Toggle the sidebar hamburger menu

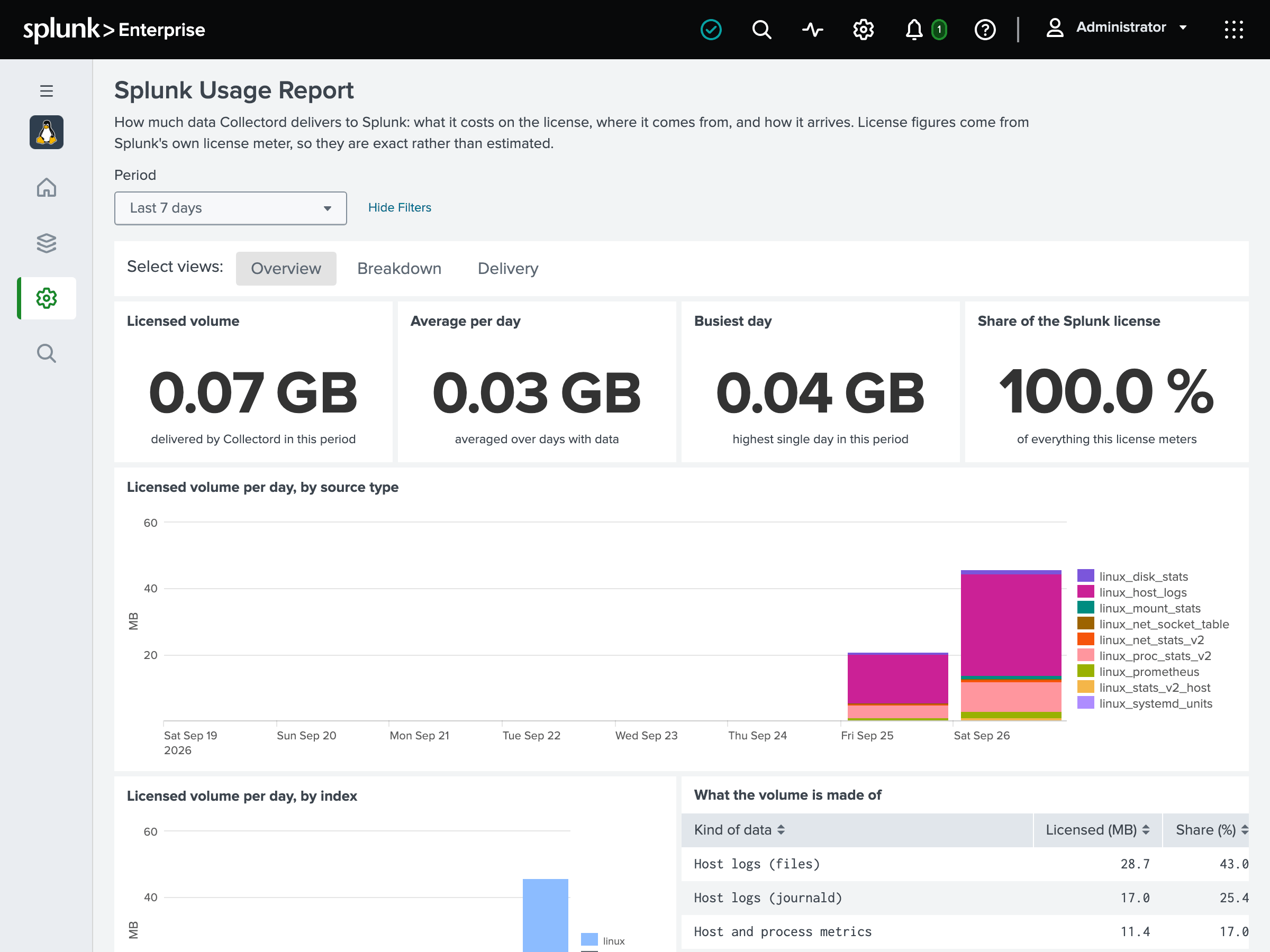[47, 90]
